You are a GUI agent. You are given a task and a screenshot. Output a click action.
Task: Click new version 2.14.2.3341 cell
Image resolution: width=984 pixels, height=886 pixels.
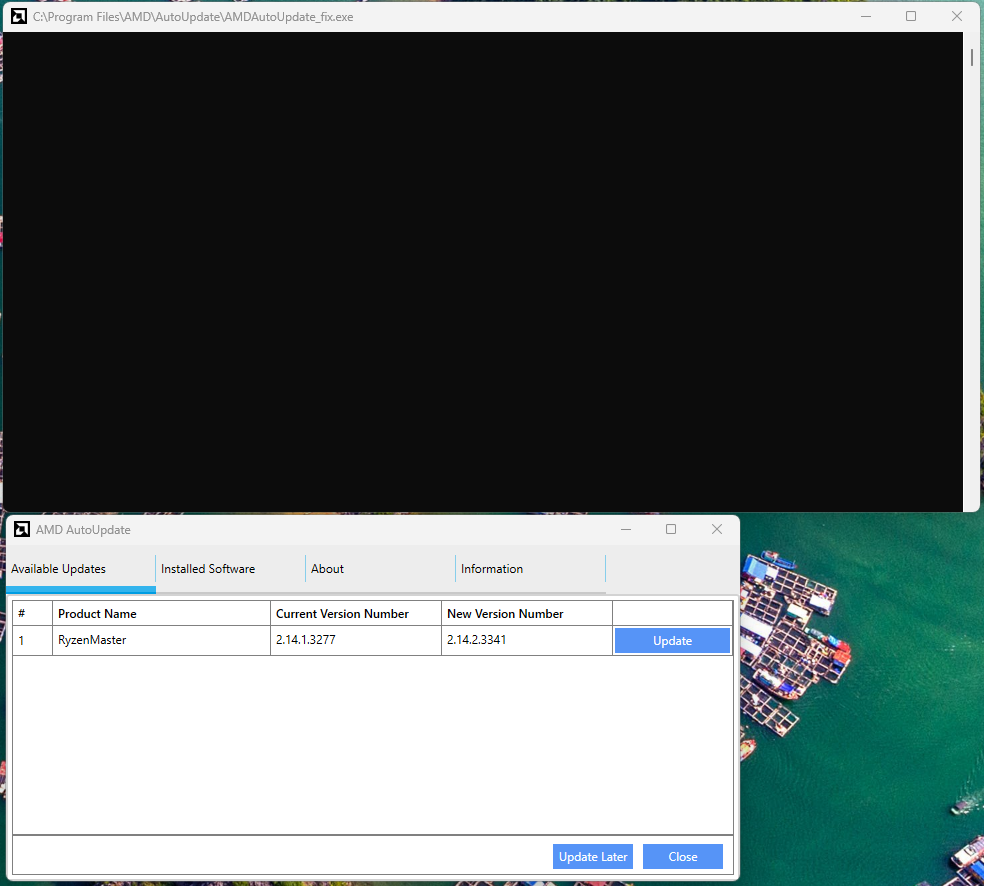click(527, 640)
